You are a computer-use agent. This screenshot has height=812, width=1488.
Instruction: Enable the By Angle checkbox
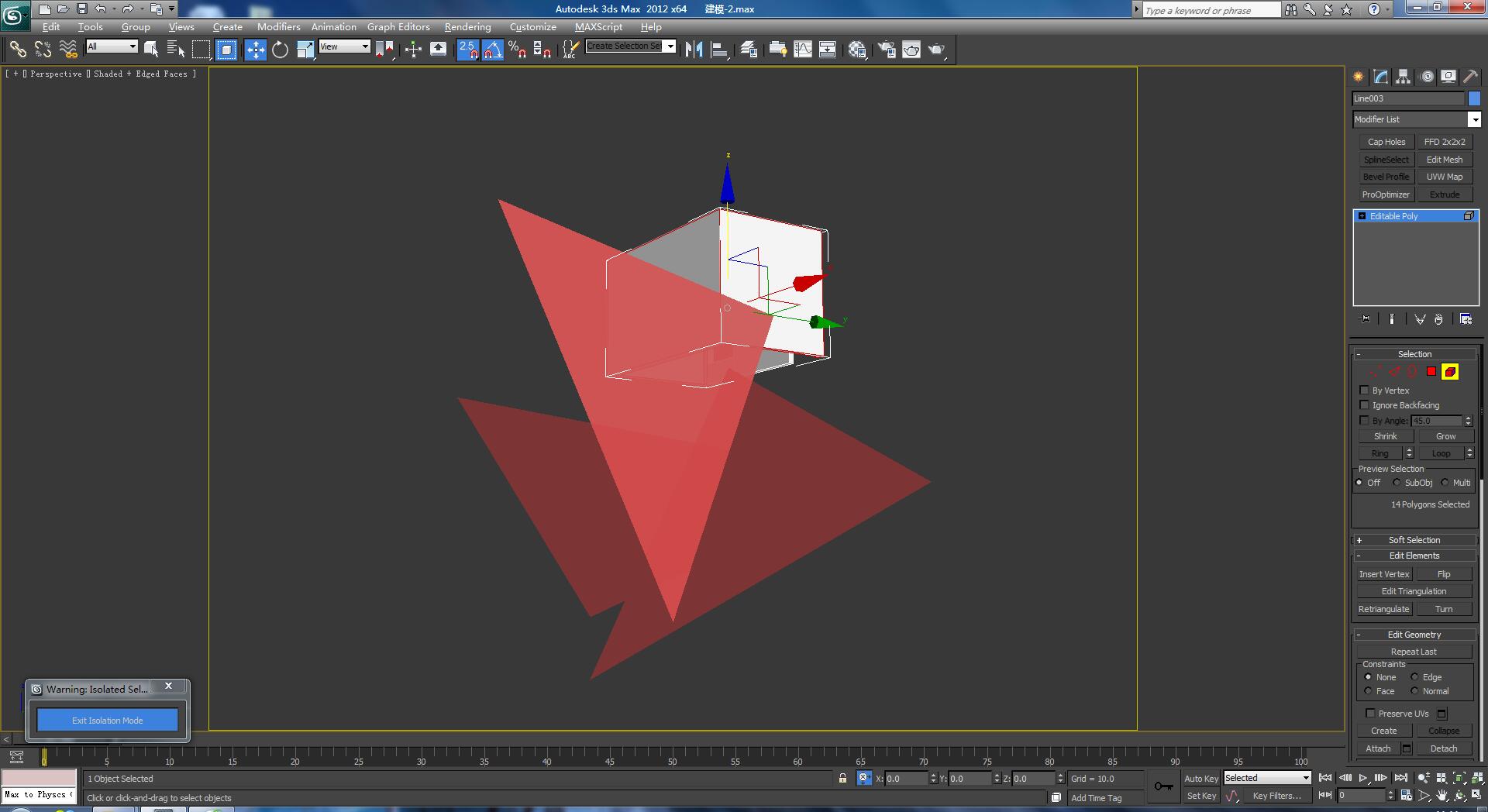(x=1365, y=421)
